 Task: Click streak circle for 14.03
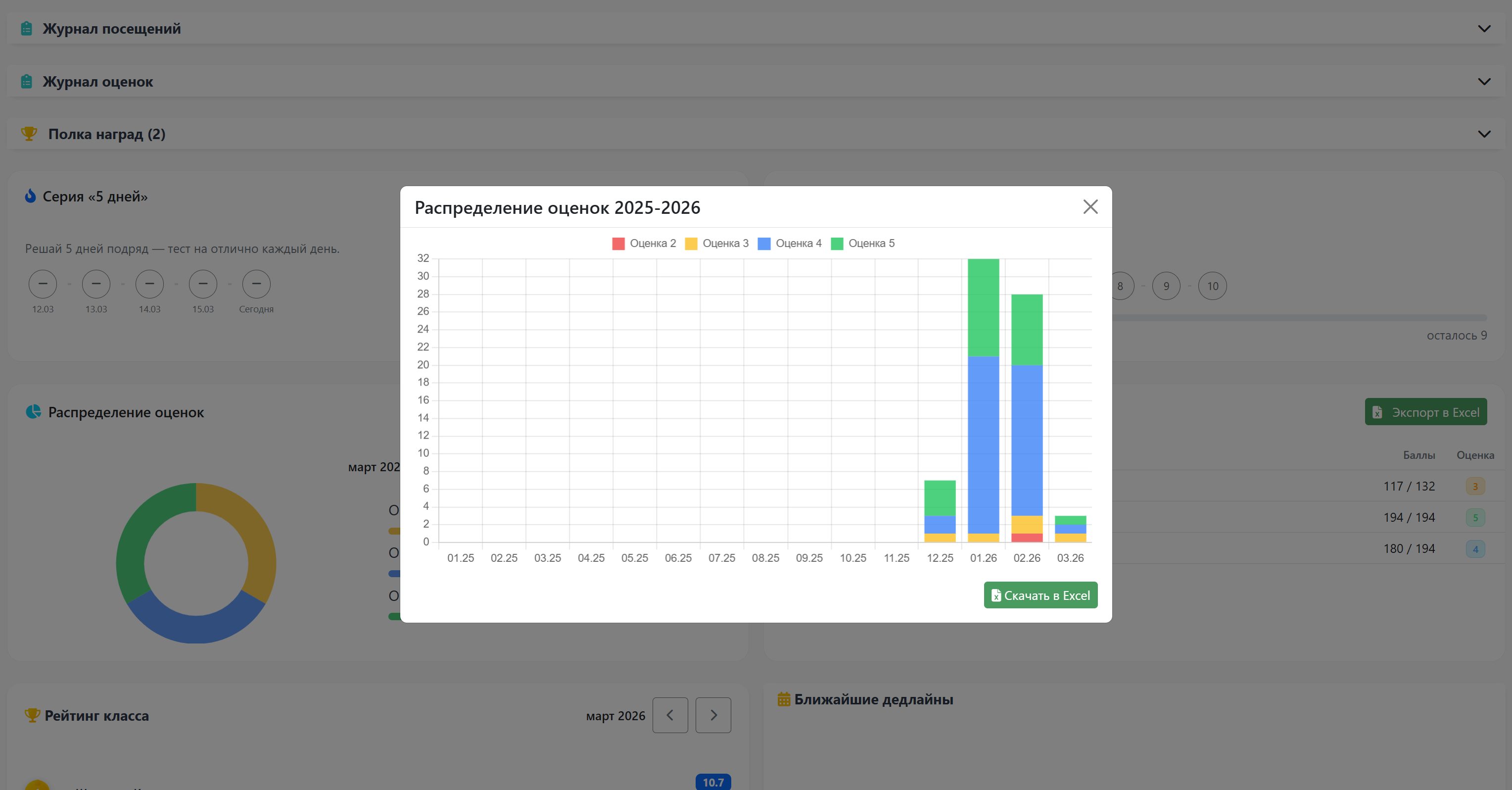point(150,284)
